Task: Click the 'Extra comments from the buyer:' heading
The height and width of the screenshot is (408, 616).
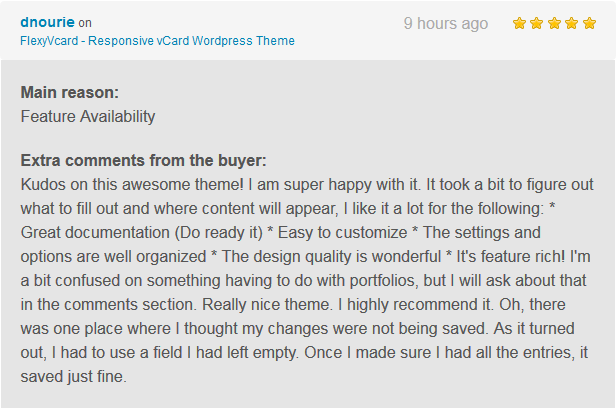Action: pyautogui.click(x=143, y=161)
